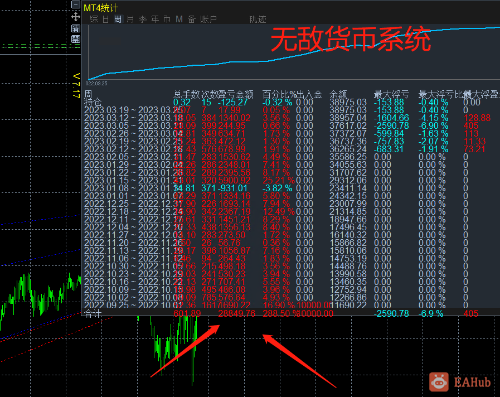This screenshot has width=500, height=397.
Task: Click the yellow V 7.17 version label
Action: click(x=77, y=85)
